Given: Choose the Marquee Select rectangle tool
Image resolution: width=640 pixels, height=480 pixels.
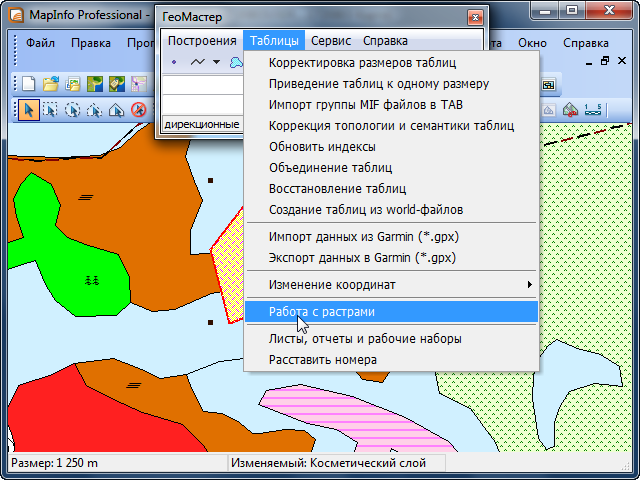Looking at the screenshot, I should point(50,109).
